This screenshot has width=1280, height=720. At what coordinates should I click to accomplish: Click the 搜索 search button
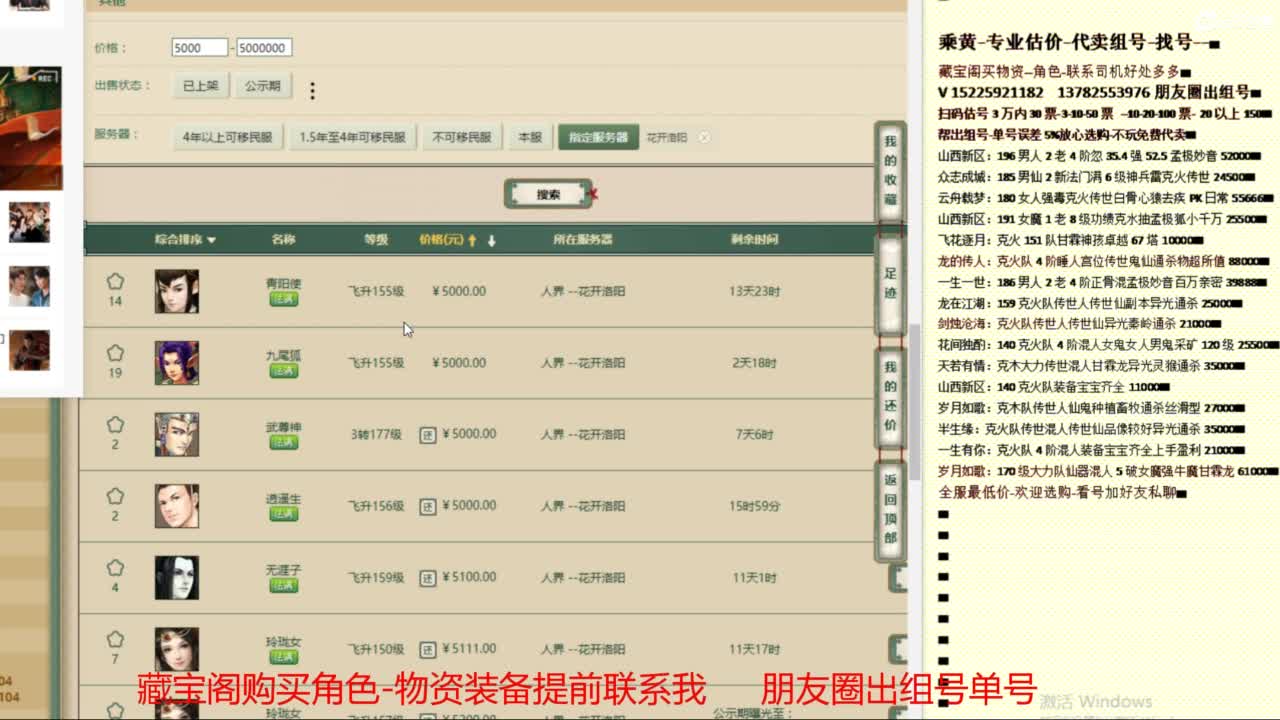pos(548,194)
